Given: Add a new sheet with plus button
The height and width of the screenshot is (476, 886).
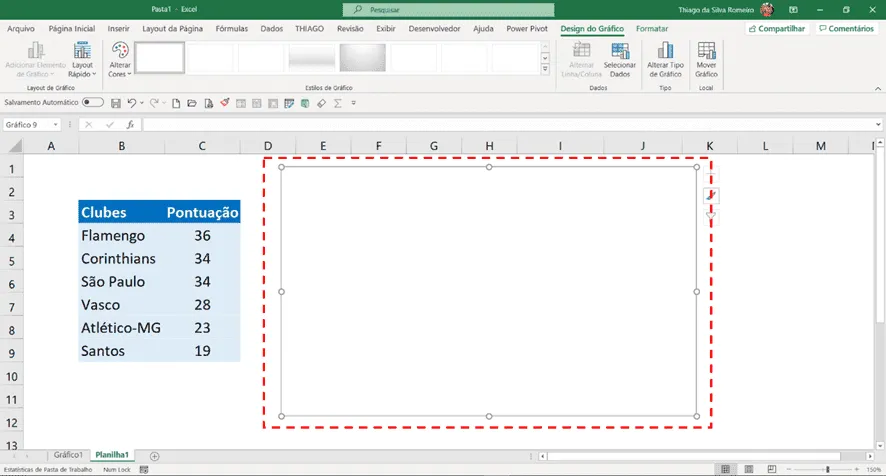Looking at the screenshot, I should (x=154, y=456).
